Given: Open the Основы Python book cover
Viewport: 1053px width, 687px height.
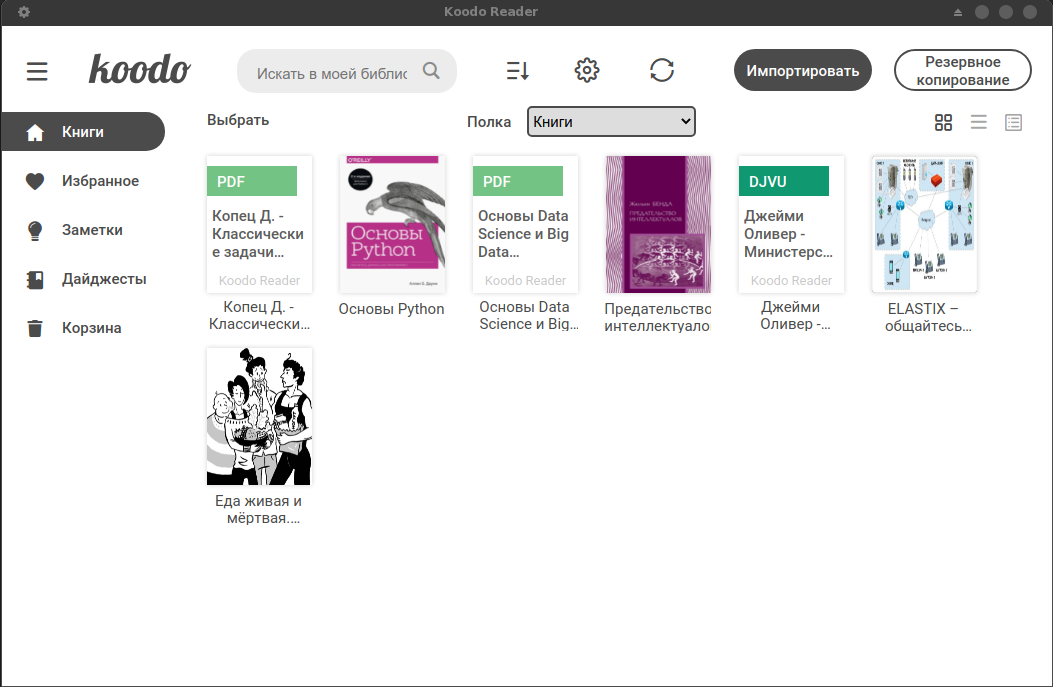Looking at the screenshot, I should pos(392,224).
